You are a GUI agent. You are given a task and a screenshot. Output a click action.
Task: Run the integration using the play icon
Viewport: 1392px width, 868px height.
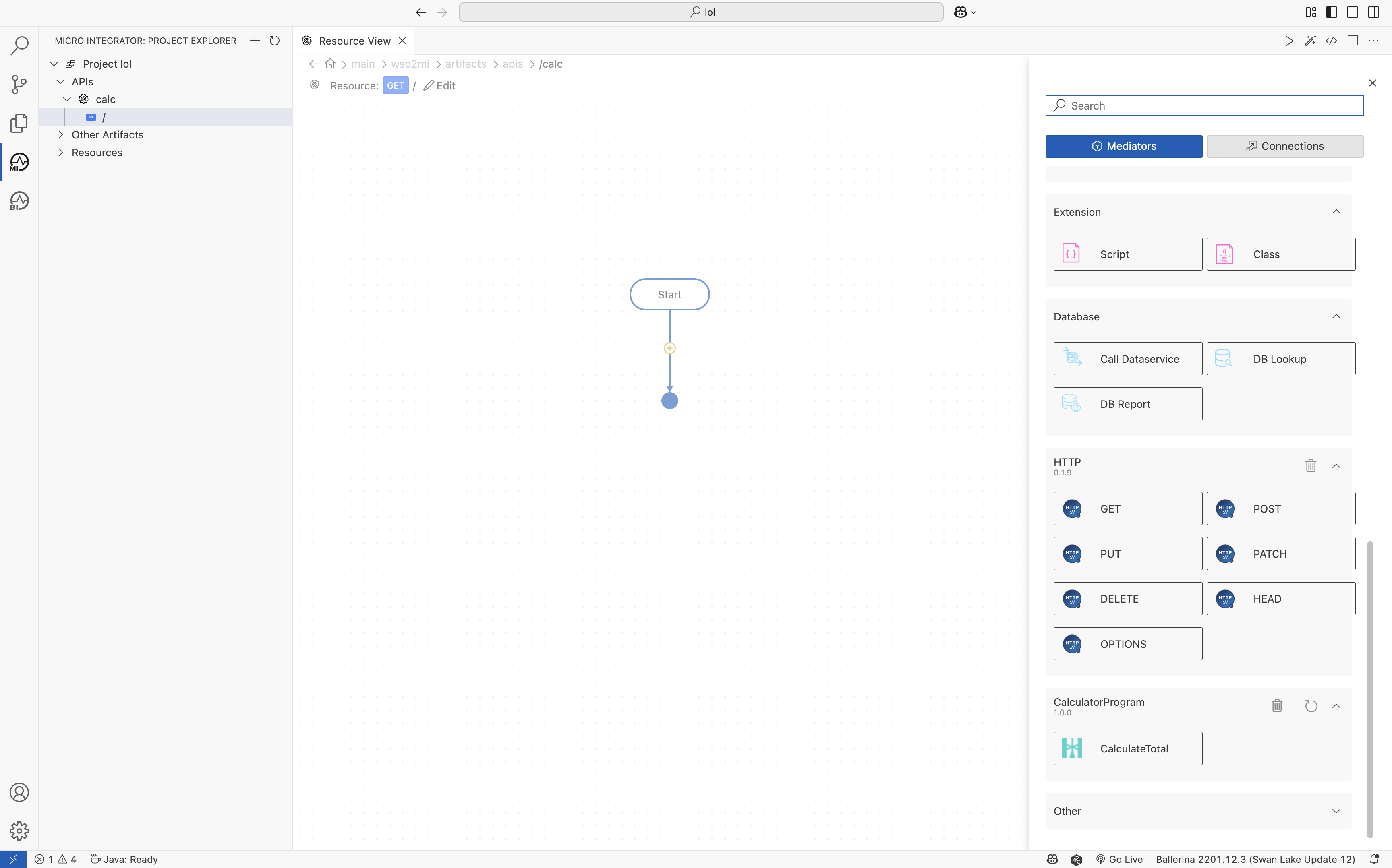(x=1288, y=40)
